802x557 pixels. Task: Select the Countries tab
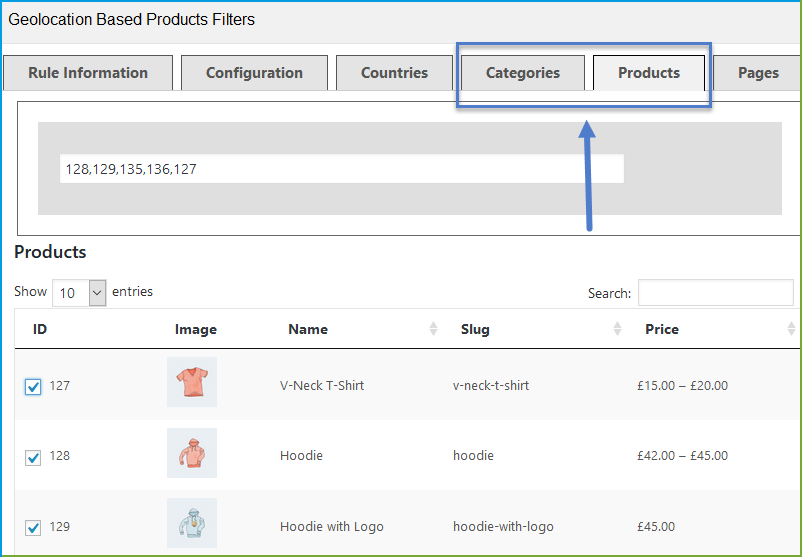pyautogui.click(x=394, y=73)
